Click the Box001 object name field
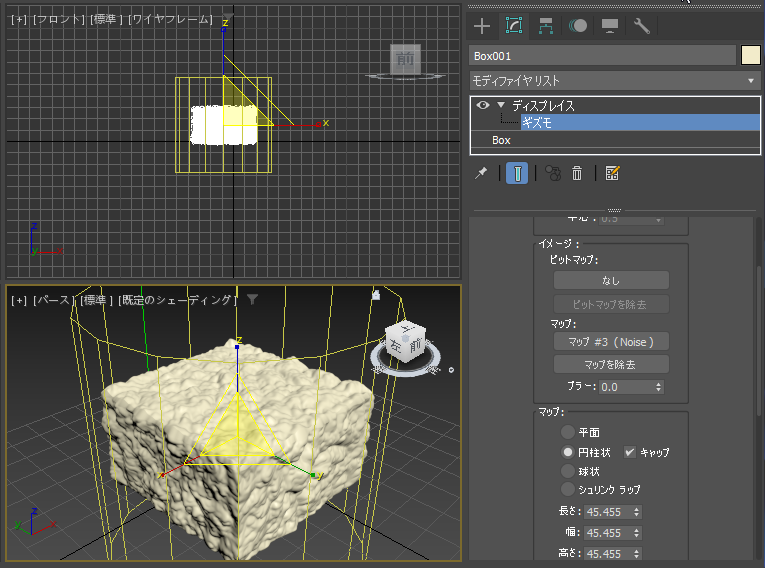Viewport: 765px width, 568px height. [x=603, y=56]
